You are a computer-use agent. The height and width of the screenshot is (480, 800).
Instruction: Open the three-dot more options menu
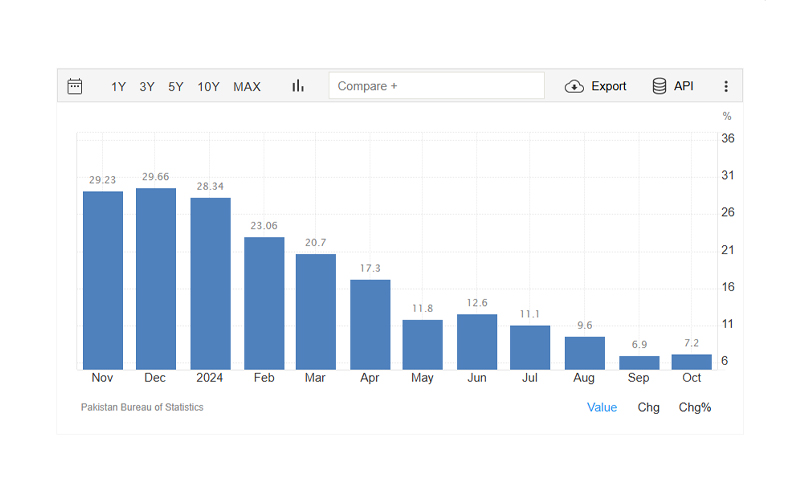click(x=726, y=86)
